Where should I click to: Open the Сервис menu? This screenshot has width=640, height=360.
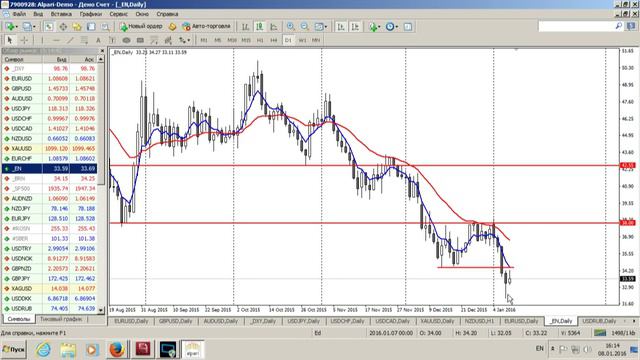118,14
